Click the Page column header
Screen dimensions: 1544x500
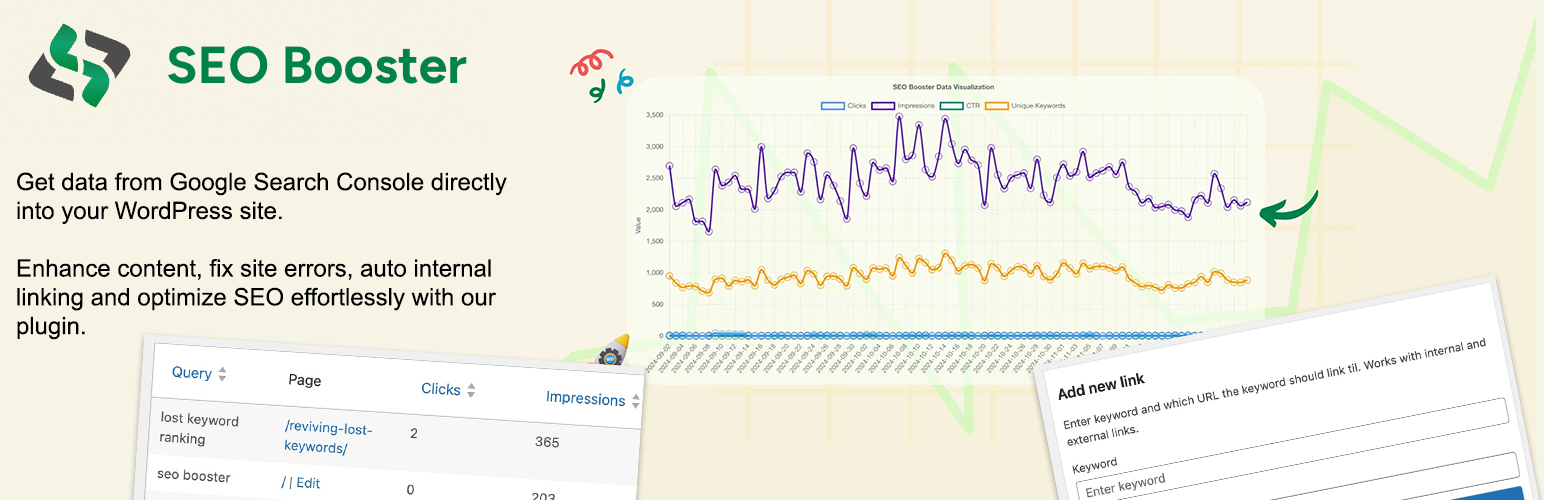[x=304, y=380]
